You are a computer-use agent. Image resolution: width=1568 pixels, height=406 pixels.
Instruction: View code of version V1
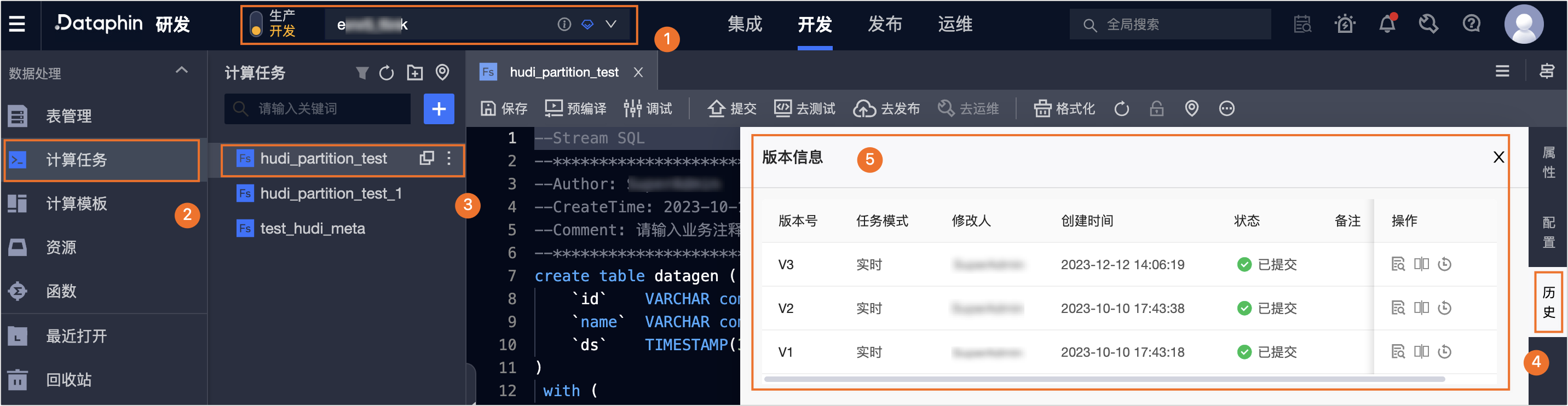[x=1398, y=352]
